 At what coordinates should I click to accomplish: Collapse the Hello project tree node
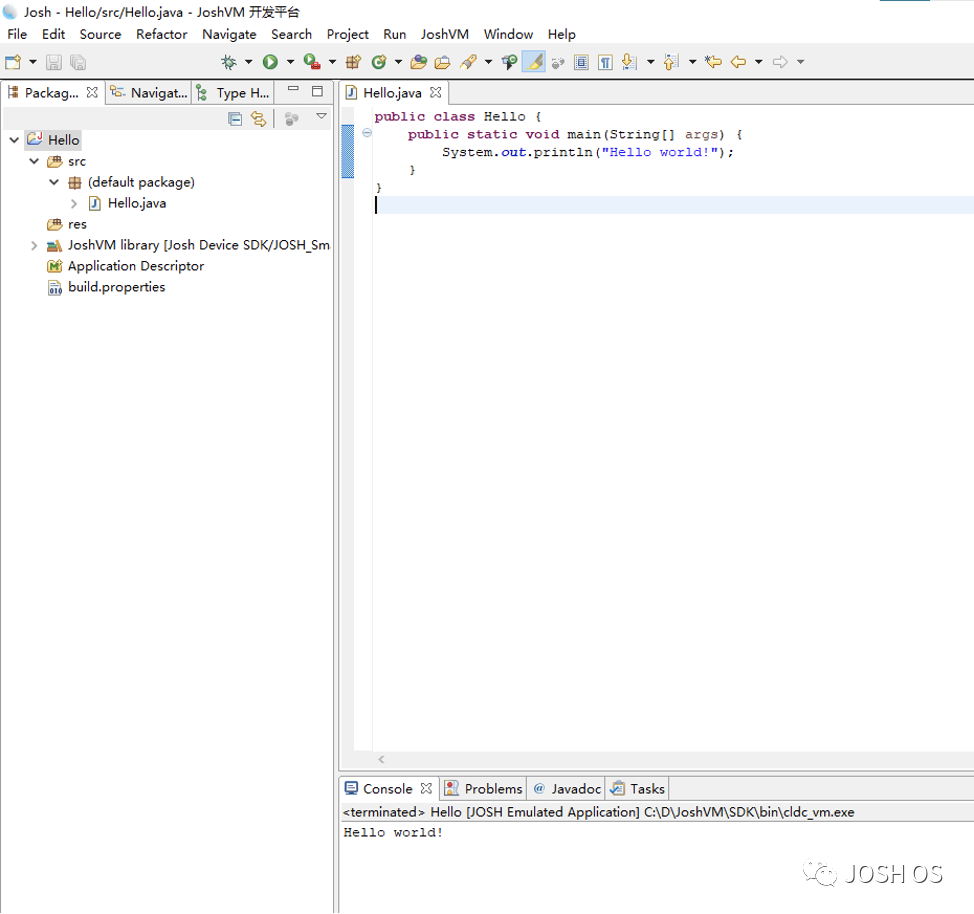(x=14, y=140)
